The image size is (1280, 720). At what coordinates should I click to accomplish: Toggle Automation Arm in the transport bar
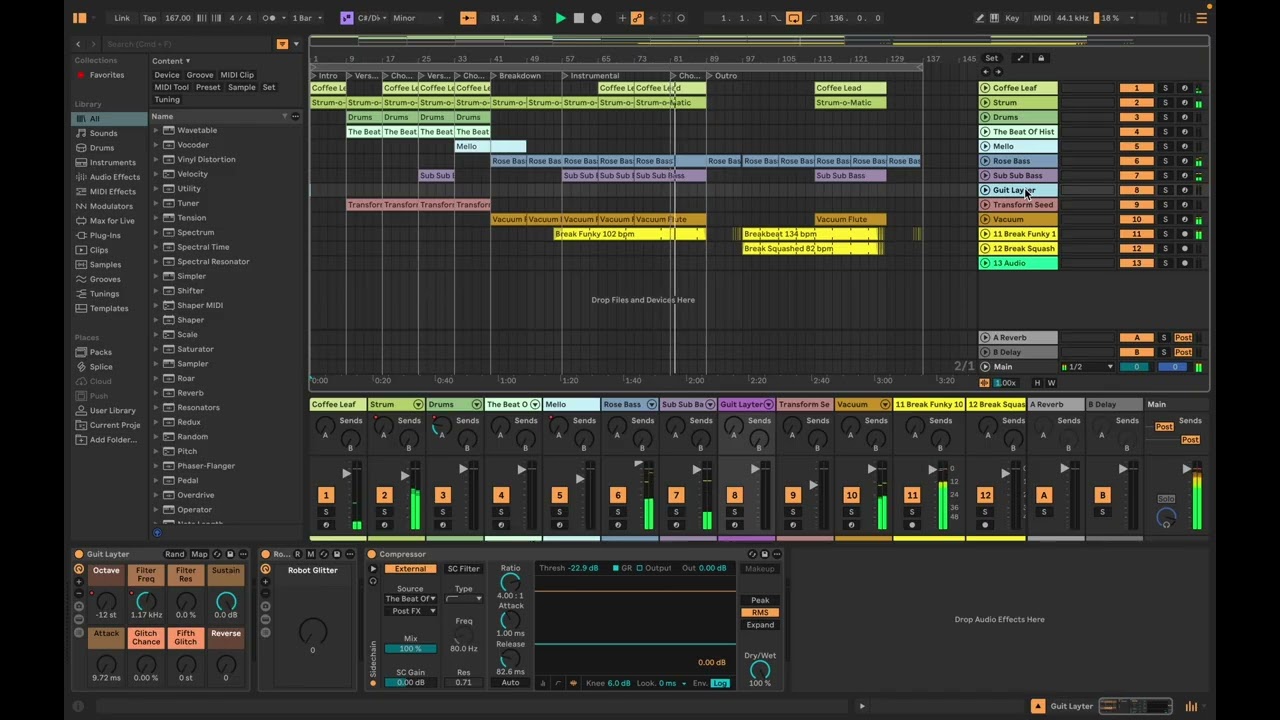coord(637,18)
